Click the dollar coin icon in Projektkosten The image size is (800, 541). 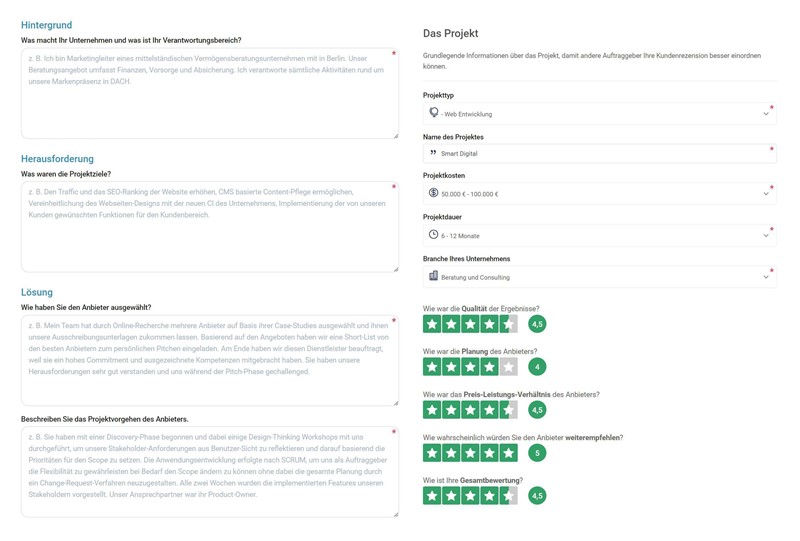(434, 192)
